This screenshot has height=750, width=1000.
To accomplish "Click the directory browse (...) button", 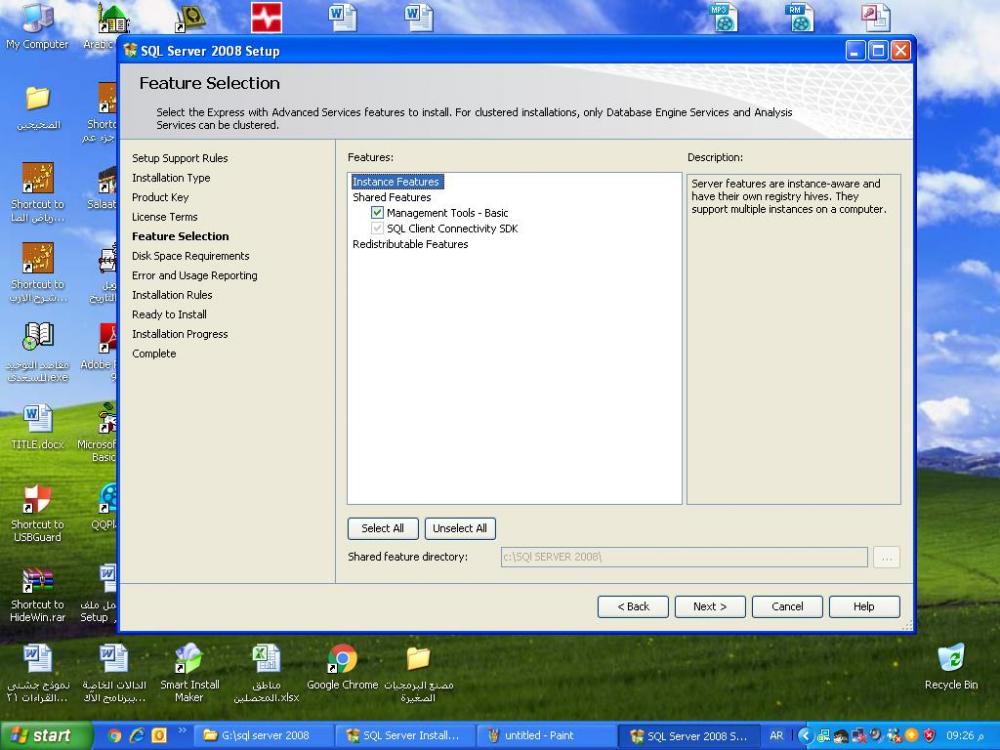I will pyautogui.click(x=886, y=557).
